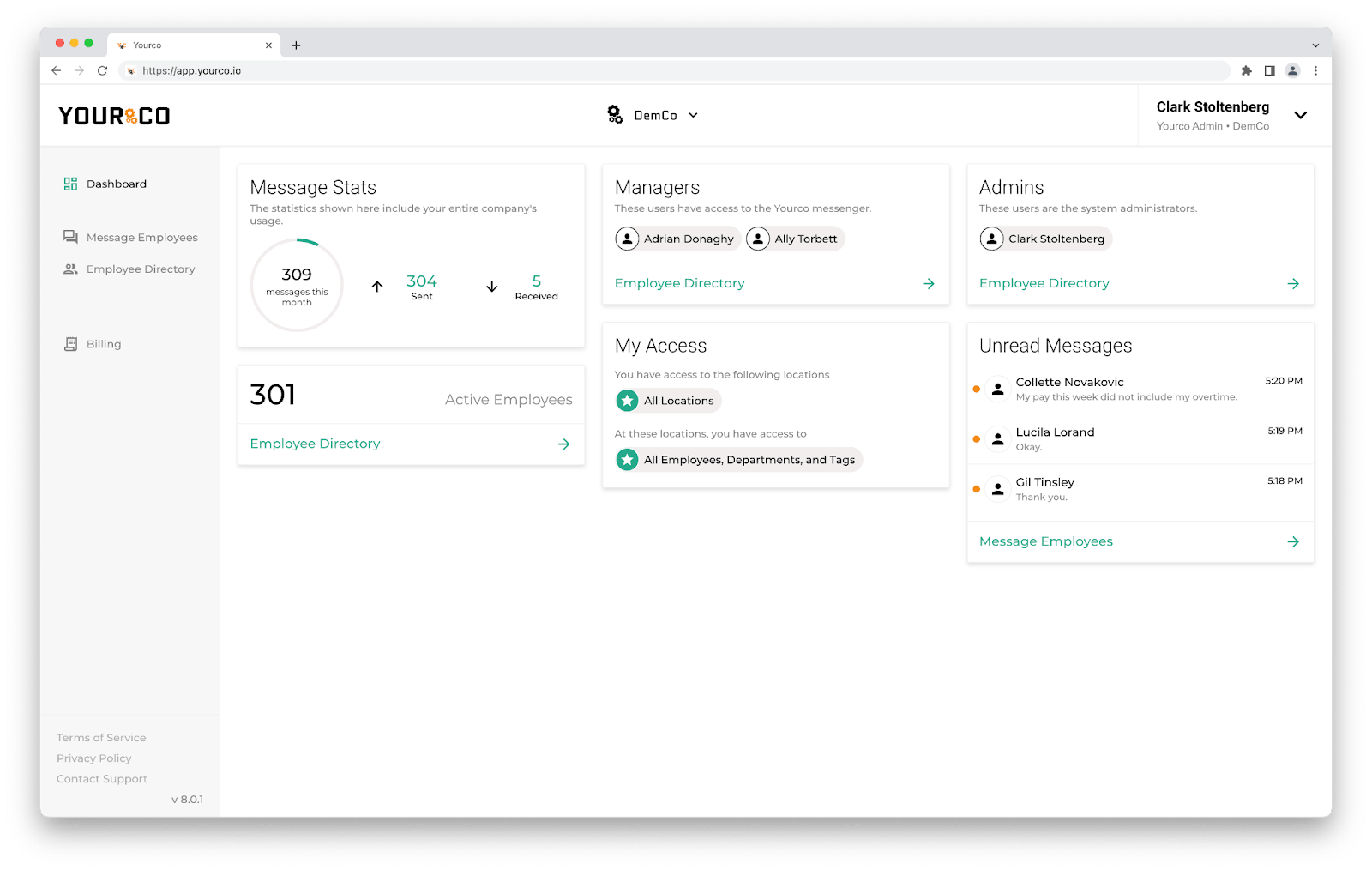The width and height of the screenshot is (1372, 870).
Task: Click the browser side panel icon
Action: [x=1269, y=70]
